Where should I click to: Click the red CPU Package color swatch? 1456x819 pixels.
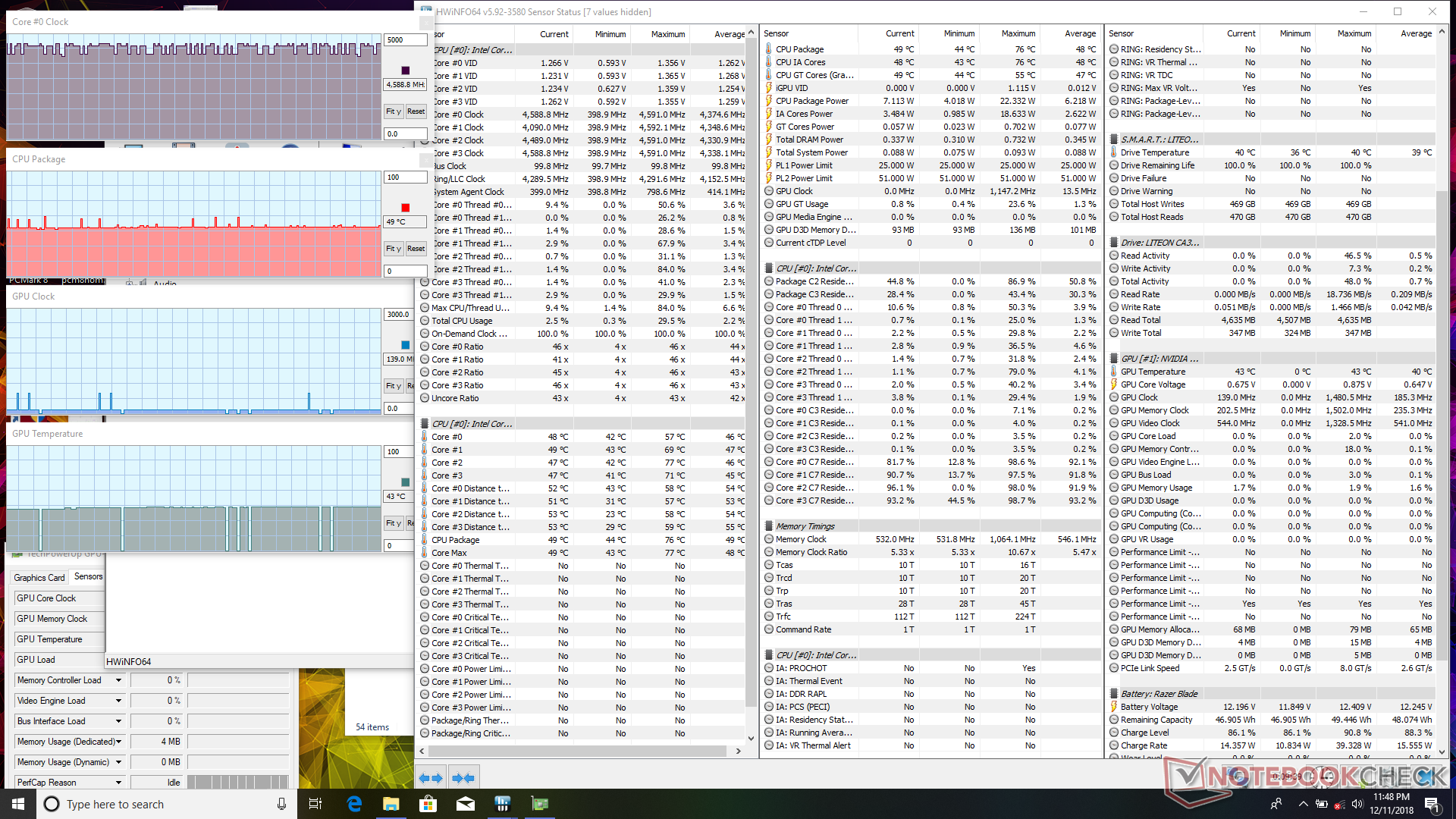click(x=406, y=208)
